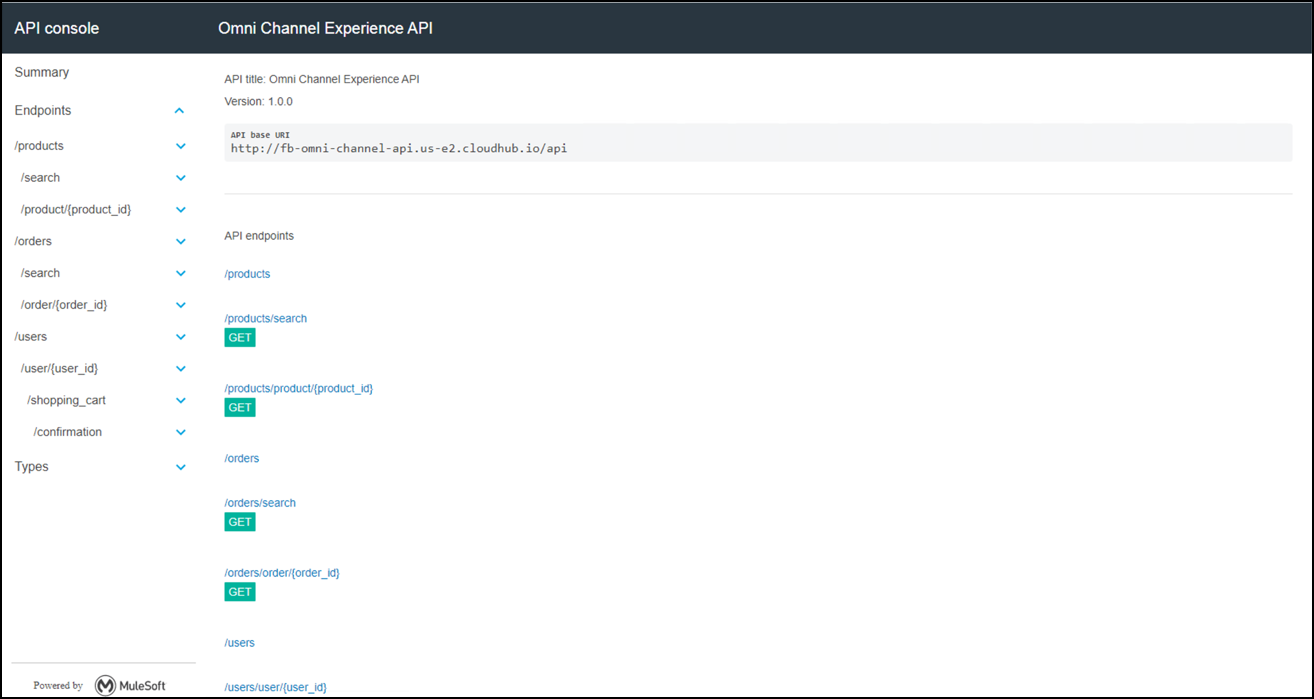This screenshot has width=1314, height=699.
Task: Open the /orders/search endpoint link
Action: point(260,503)
